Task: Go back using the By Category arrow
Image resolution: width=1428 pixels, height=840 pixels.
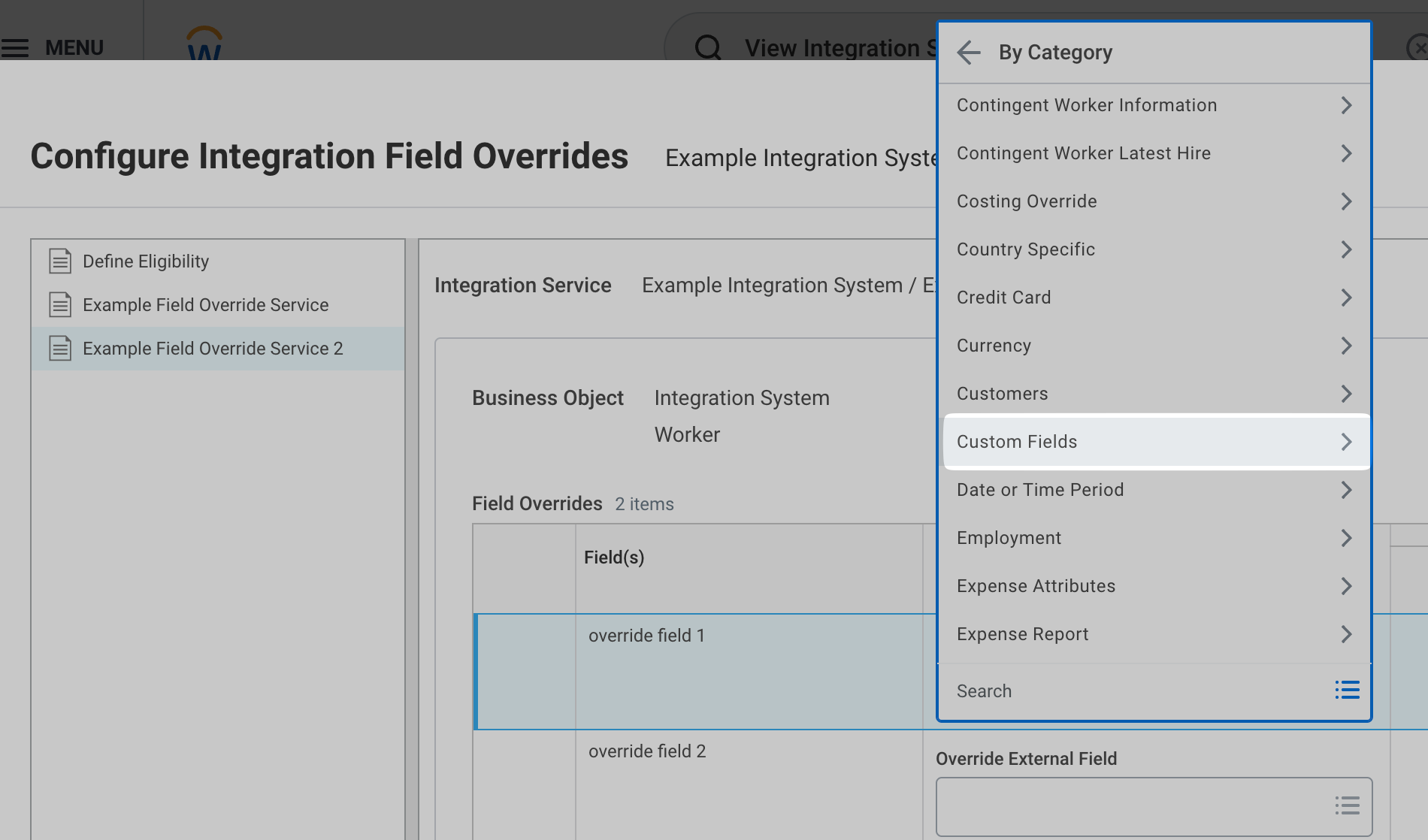Action: (969, 52)
